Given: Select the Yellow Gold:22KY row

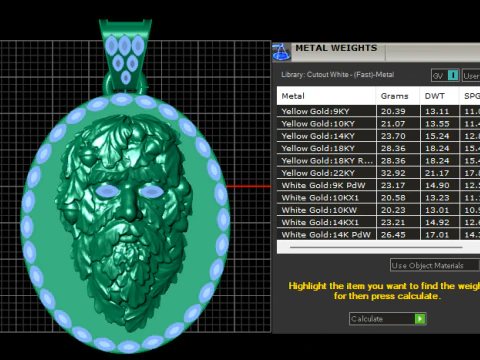Looking at the screenshot, I should coord(378,173).
